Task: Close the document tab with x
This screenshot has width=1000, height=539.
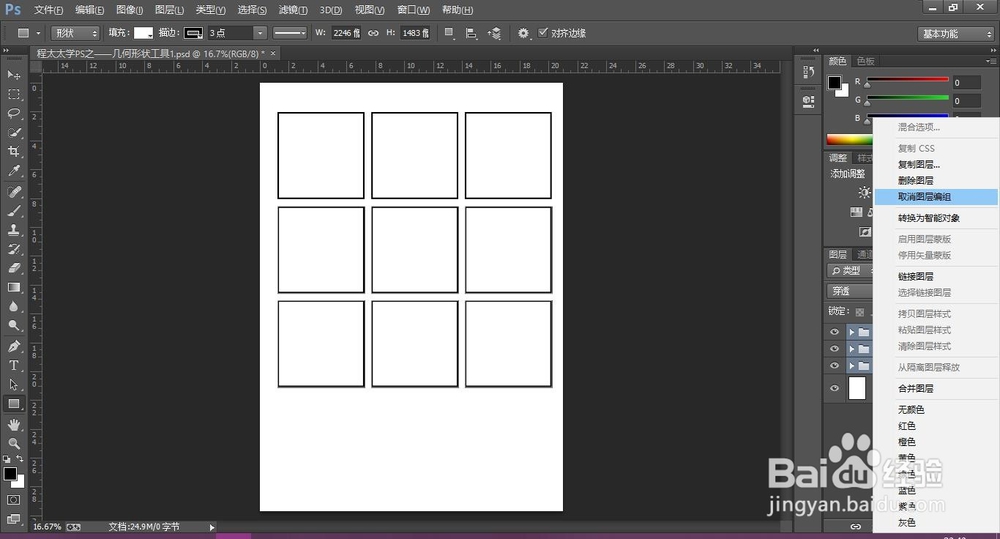Action: pos(273,54)
